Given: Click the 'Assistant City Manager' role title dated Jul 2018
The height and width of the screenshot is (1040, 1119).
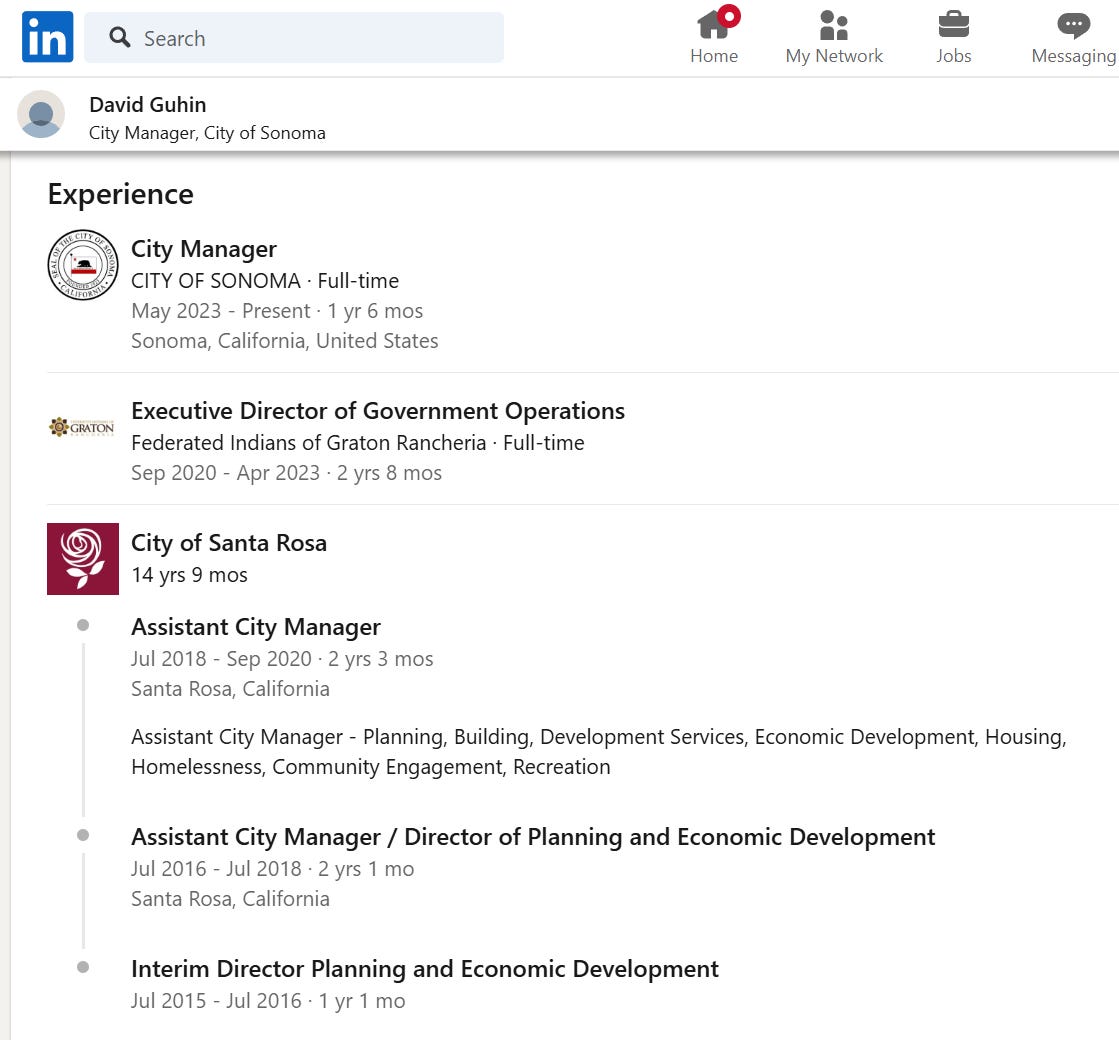Looking at the screenshot, I should (x=255, y=627).
